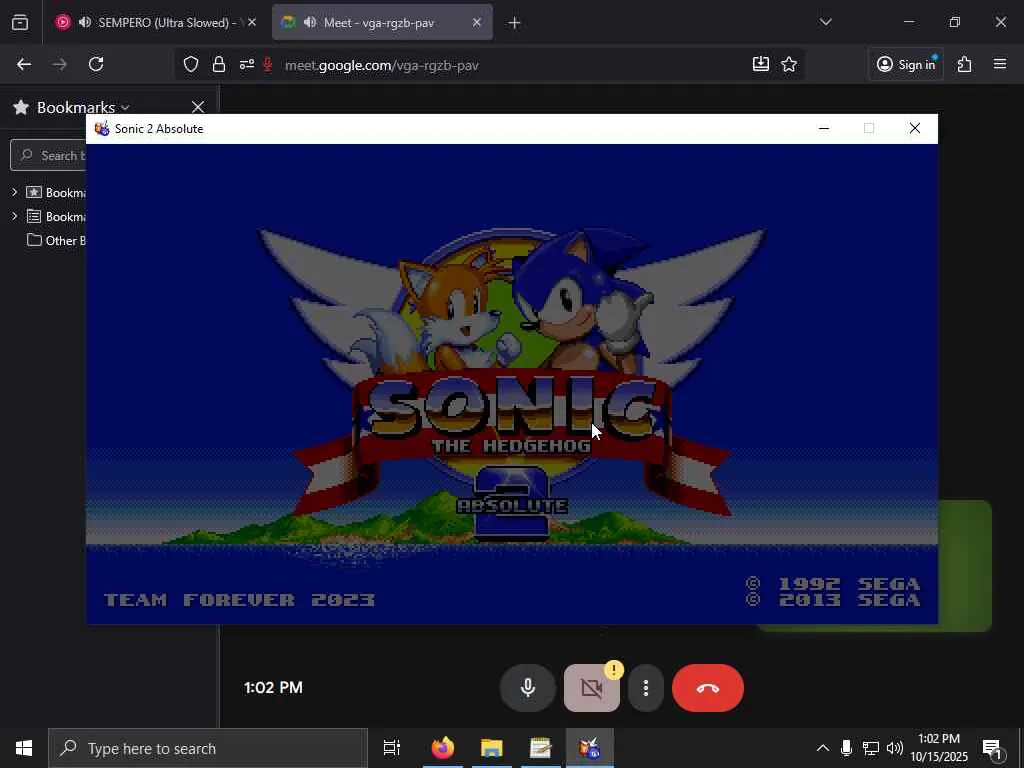Click the Sign in button

pos(906,64)
